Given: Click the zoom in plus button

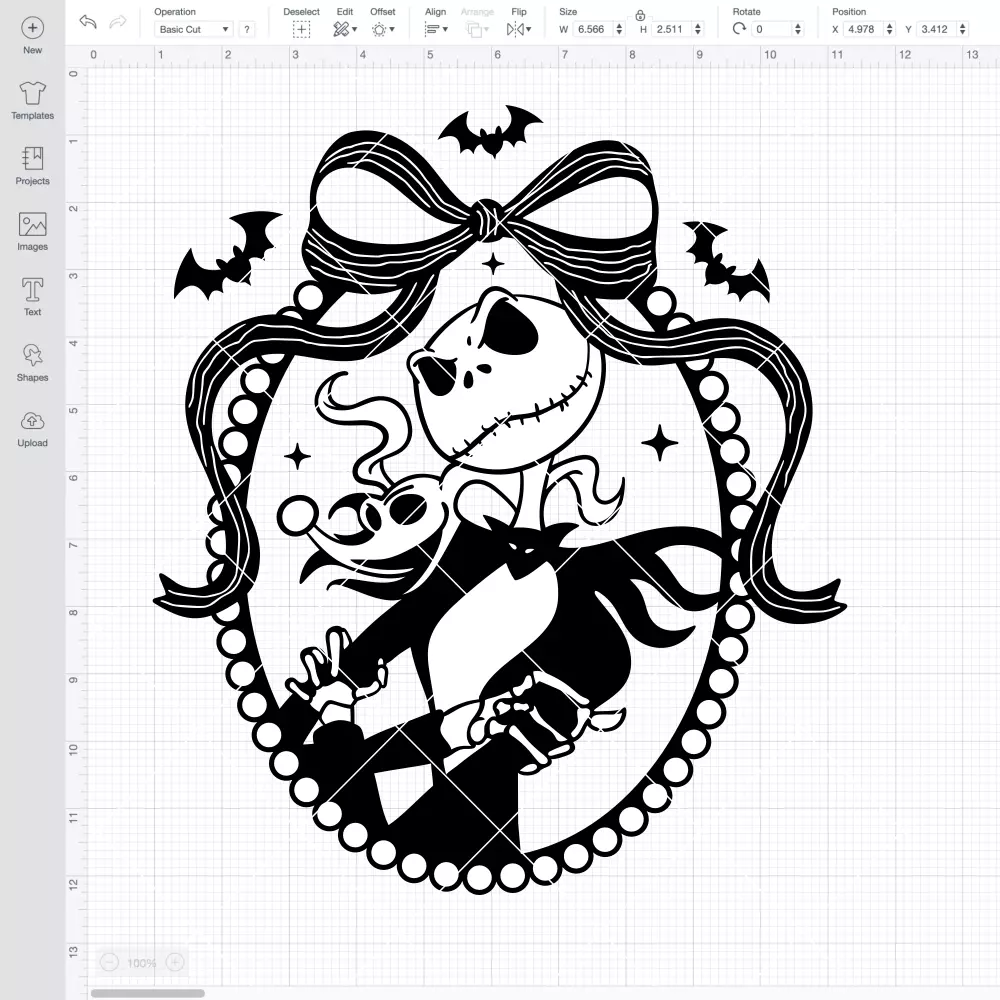Looking at the screenshot, I should click(175, 962).
